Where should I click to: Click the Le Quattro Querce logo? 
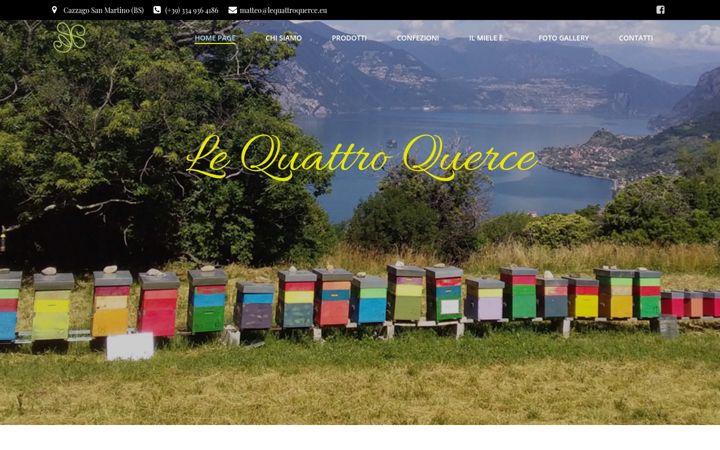[x=69, y=37]
